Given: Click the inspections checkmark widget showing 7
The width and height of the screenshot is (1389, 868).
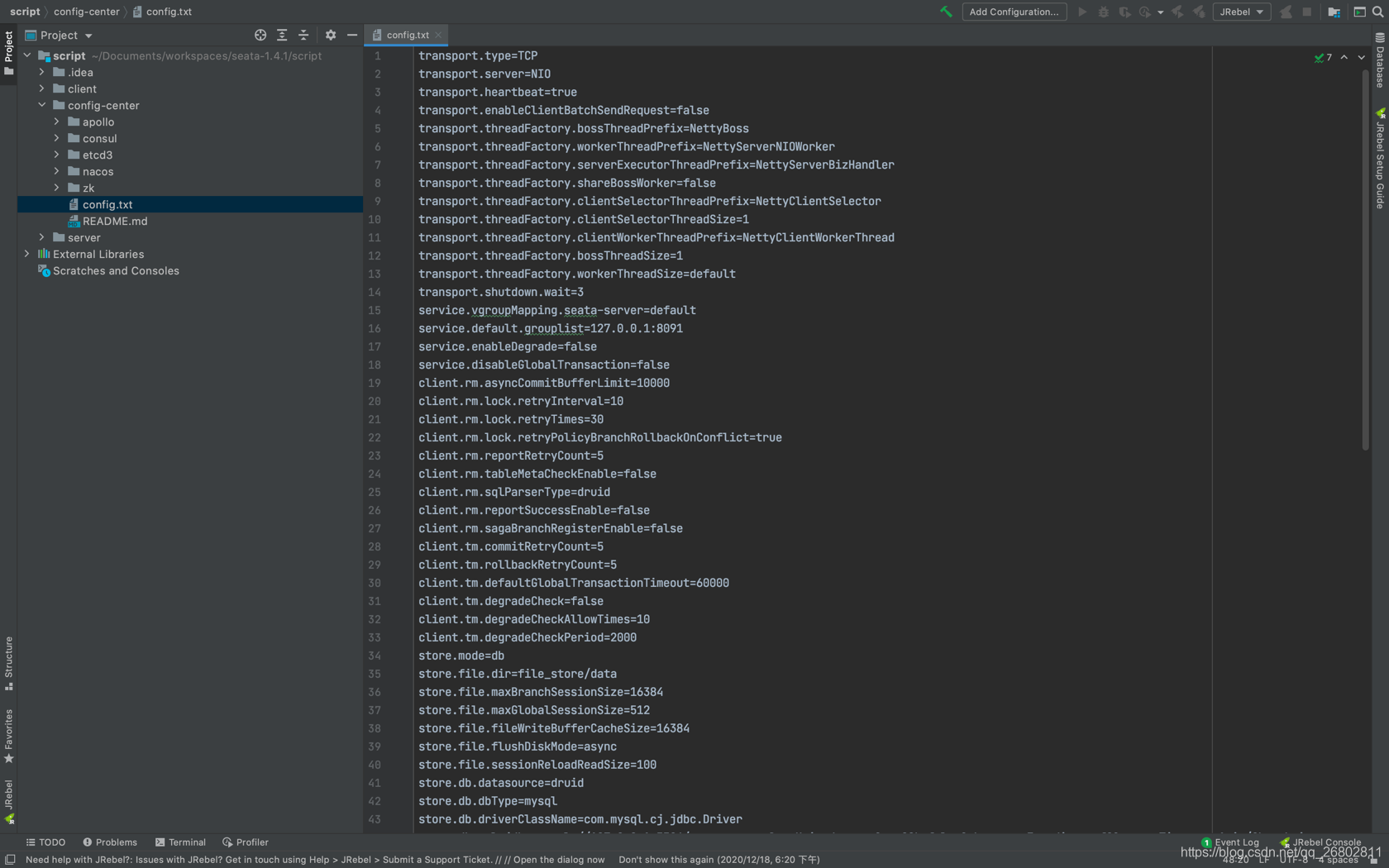Looking at the screenshot, I should 1323,57.
